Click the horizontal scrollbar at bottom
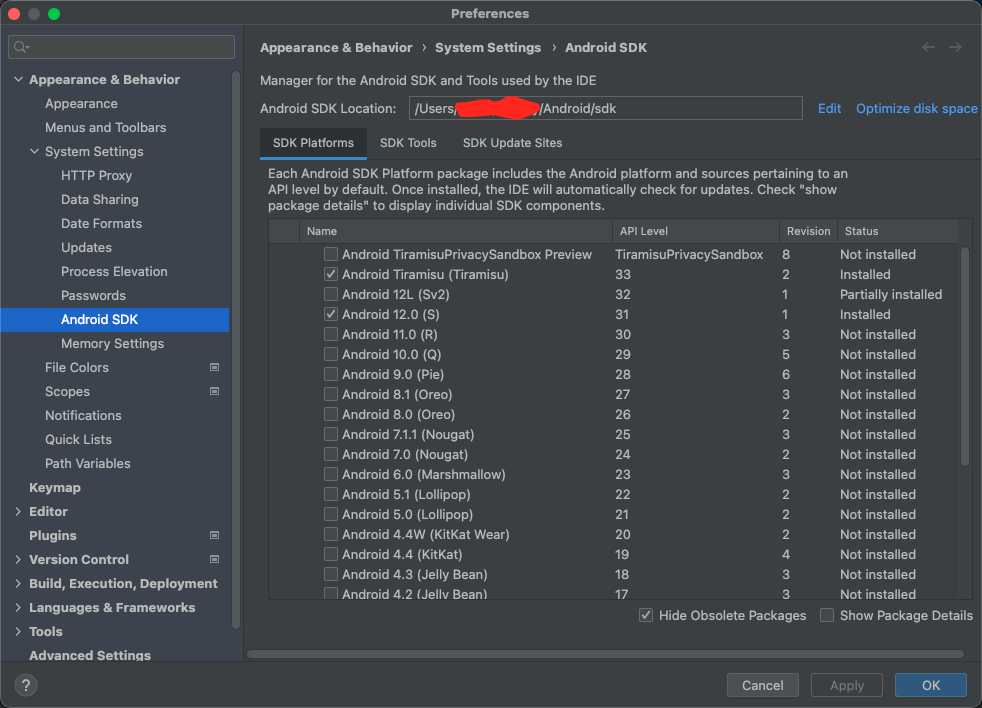The image size is (982, 708). coord(605,653)
